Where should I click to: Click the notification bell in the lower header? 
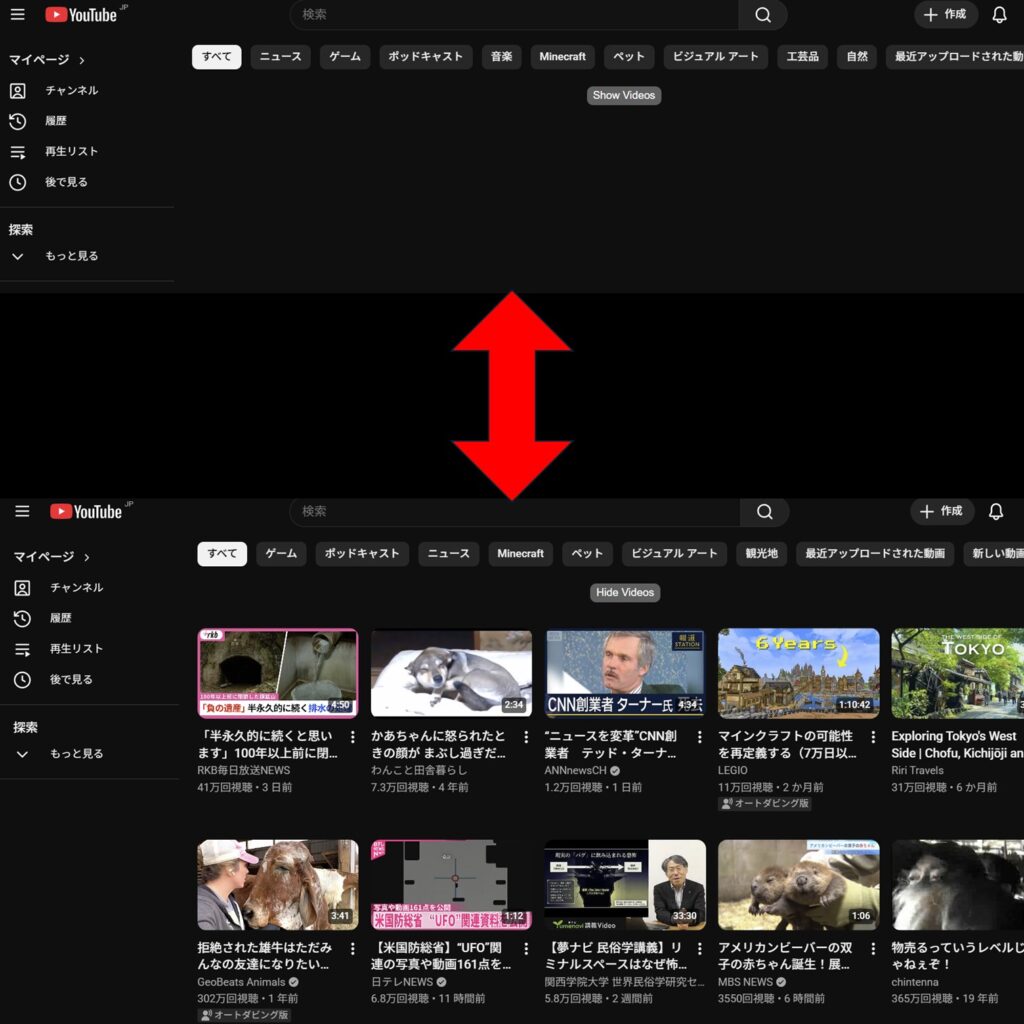995,511
